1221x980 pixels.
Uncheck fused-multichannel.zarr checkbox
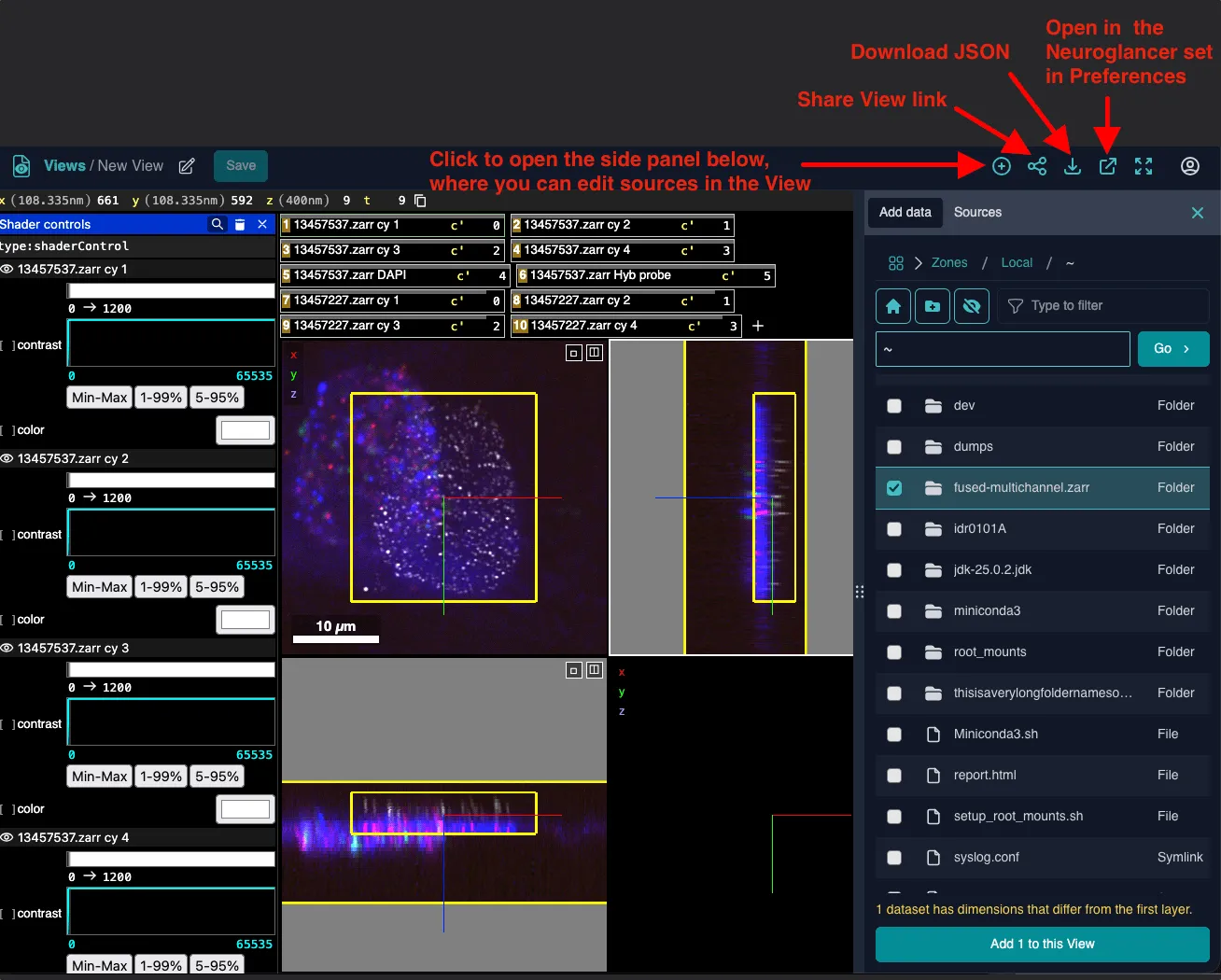(x=894, y=488)
